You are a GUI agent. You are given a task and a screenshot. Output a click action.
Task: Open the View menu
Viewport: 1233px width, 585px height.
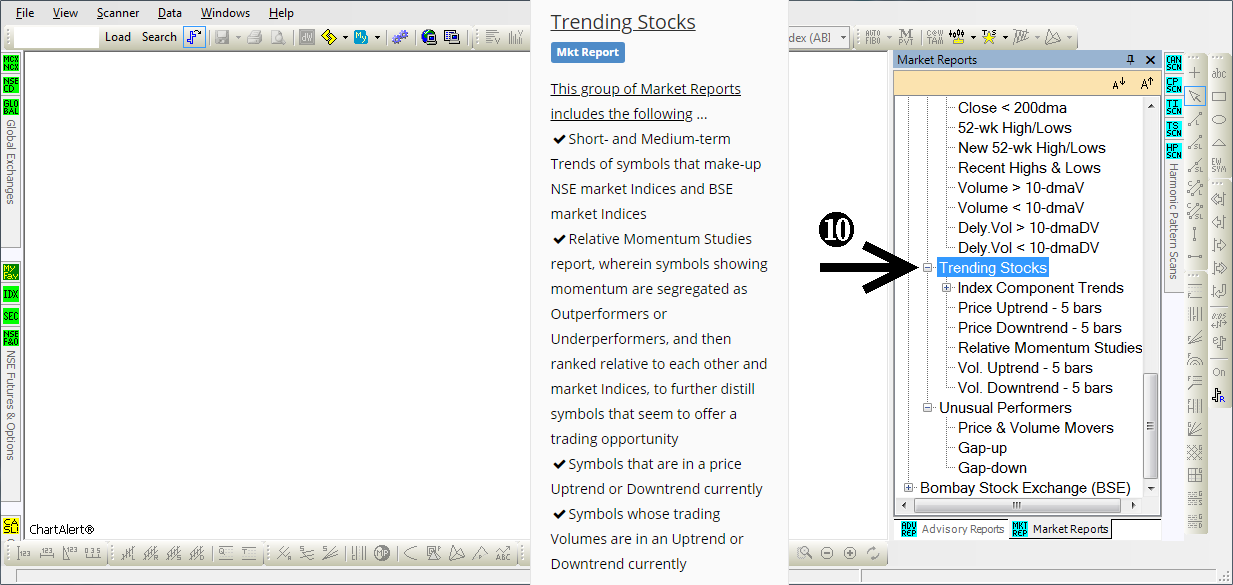(65, 13)
